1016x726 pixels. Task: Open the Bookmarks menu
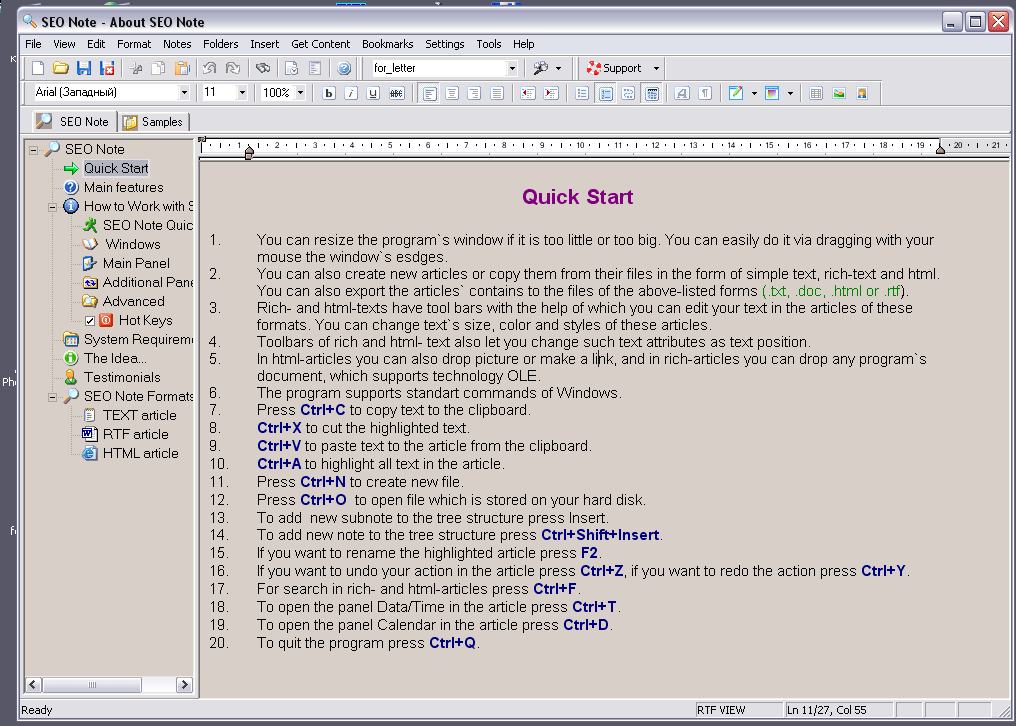click(387, 44)
